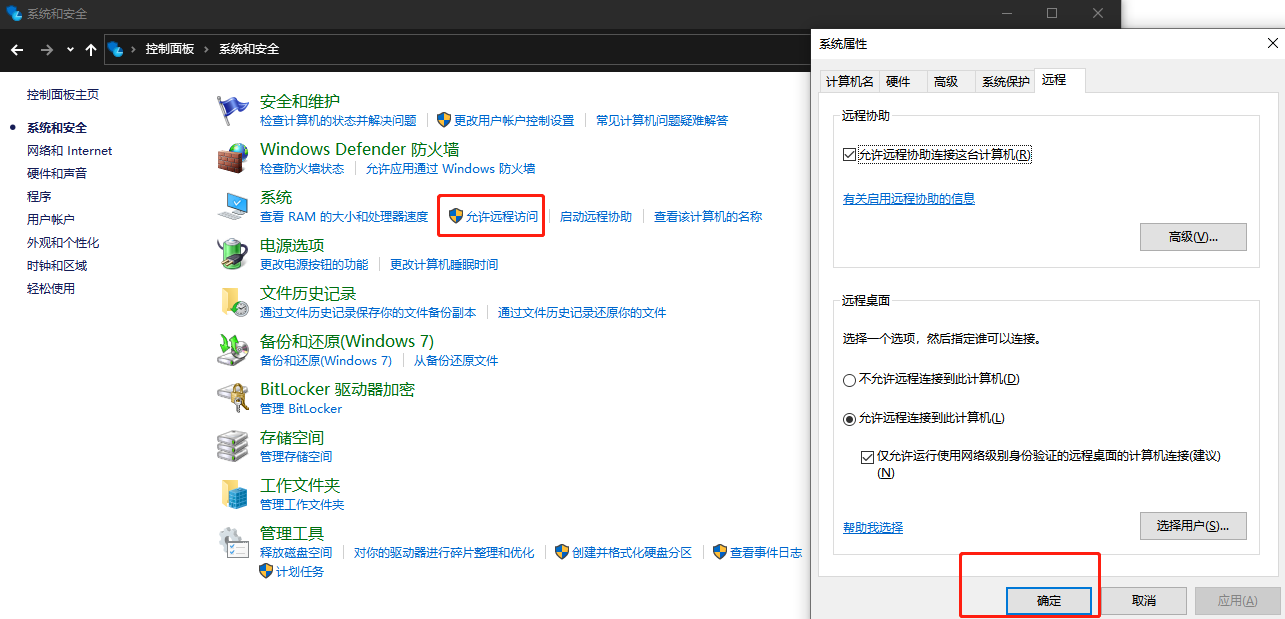Click the 工作文件夹 icon

233,493
